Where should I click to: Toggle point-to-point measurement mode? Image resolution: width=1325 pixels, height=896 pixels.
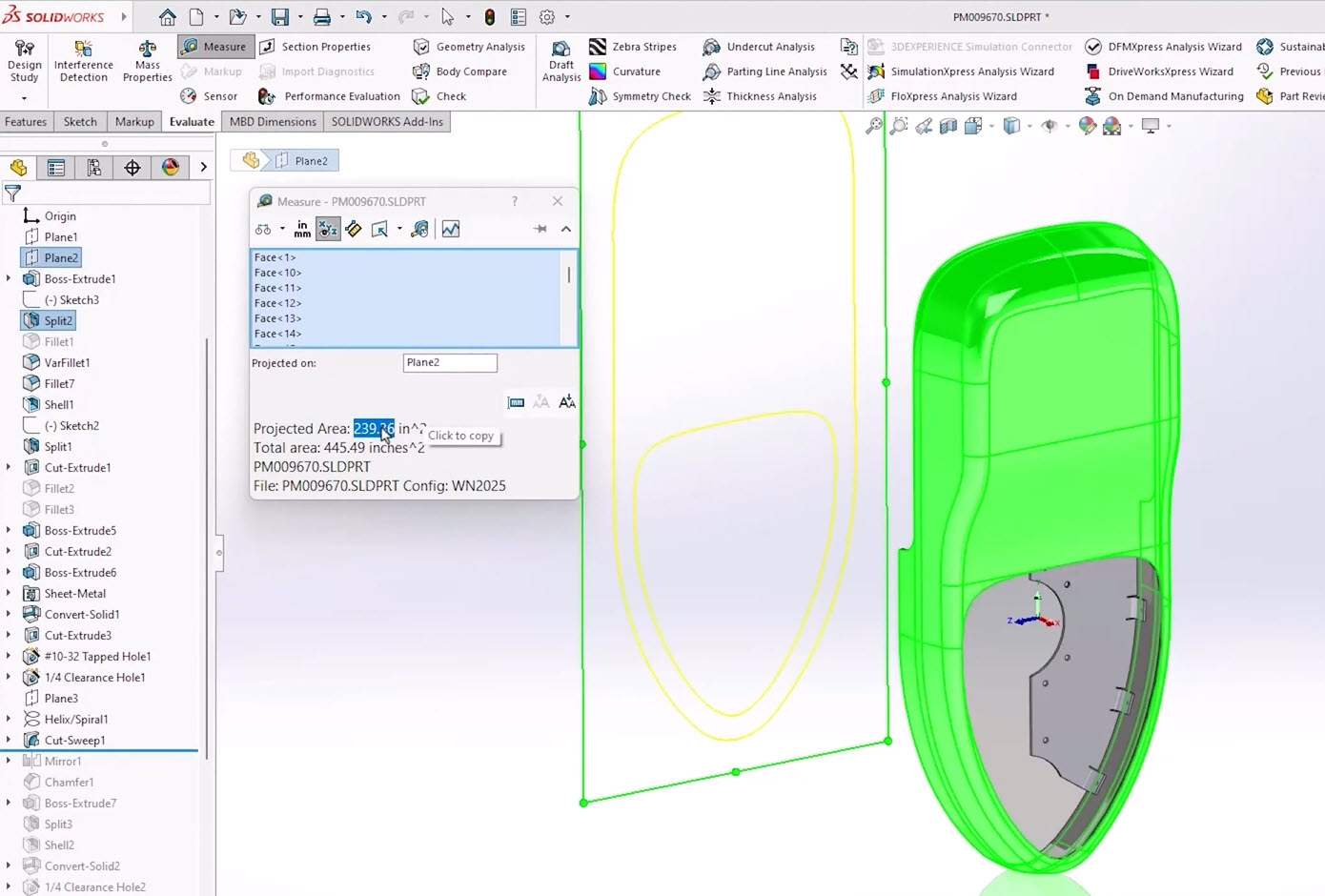click(354, 229)
